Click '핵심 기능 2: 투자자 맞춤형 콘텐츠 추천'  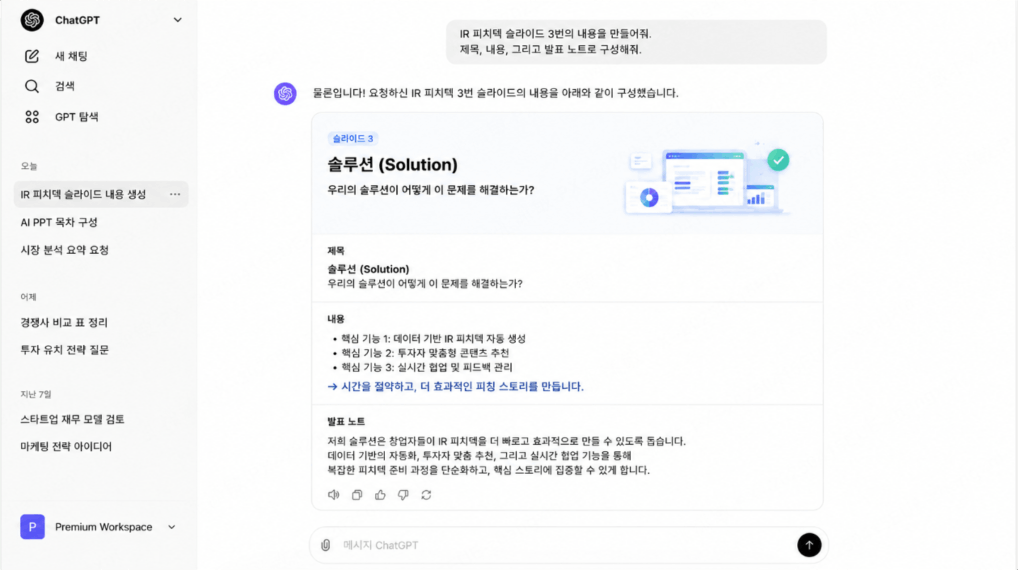coord(425,353)
